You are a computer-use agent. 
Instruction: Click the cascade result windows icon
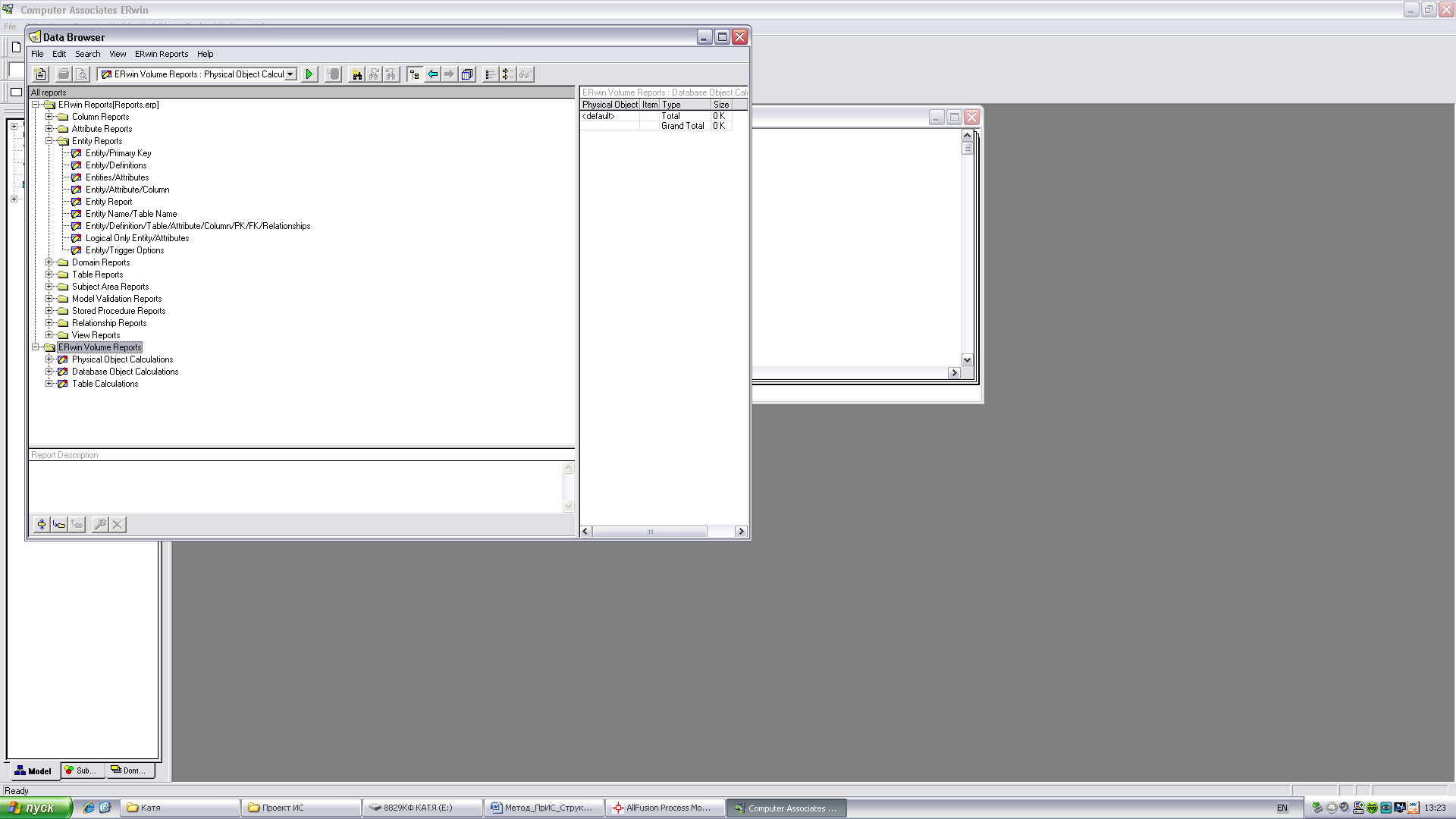467,74
